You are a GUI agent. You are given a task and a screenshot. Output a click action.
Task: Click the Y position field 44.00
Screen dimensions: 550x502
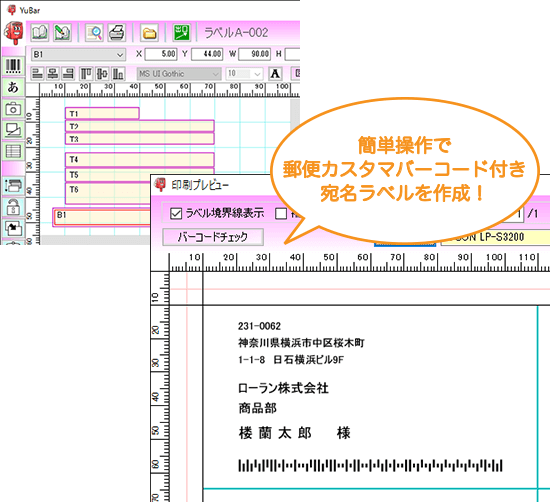(x=207, y=54)
